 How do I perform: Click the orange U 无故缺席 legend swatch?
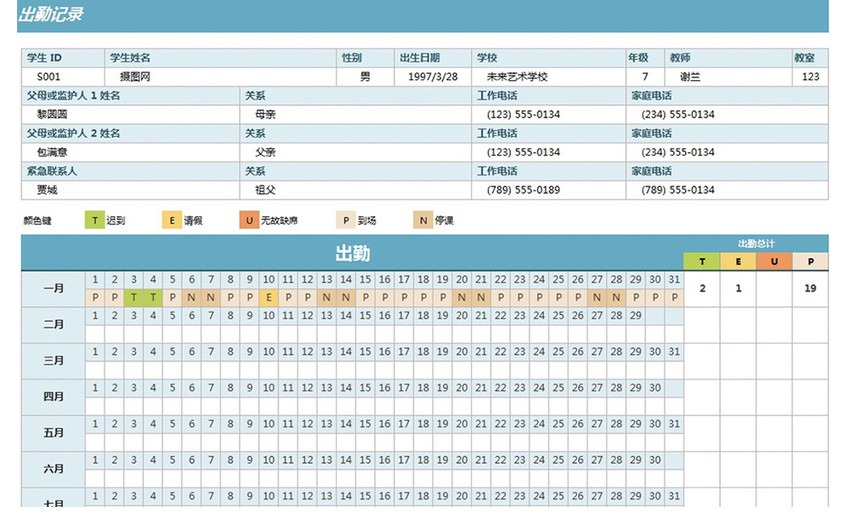(x=249, y=220)
